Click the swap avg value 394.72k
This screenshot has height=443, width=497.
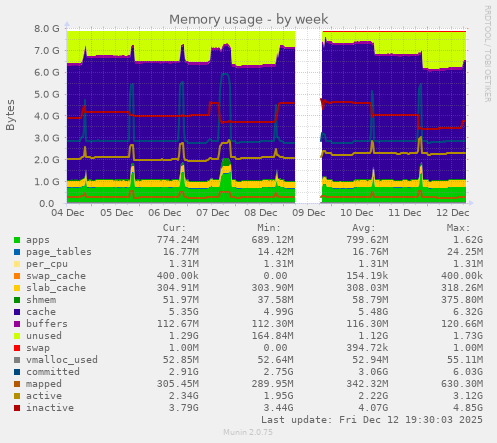367,348
